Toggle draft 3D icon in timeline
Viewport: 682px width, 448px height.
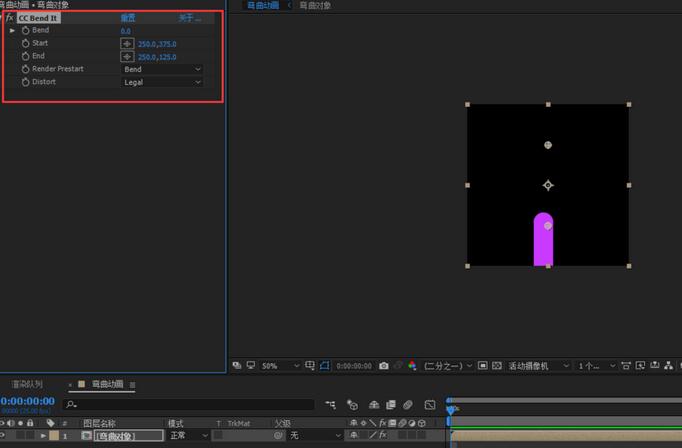tap(352, 405)
